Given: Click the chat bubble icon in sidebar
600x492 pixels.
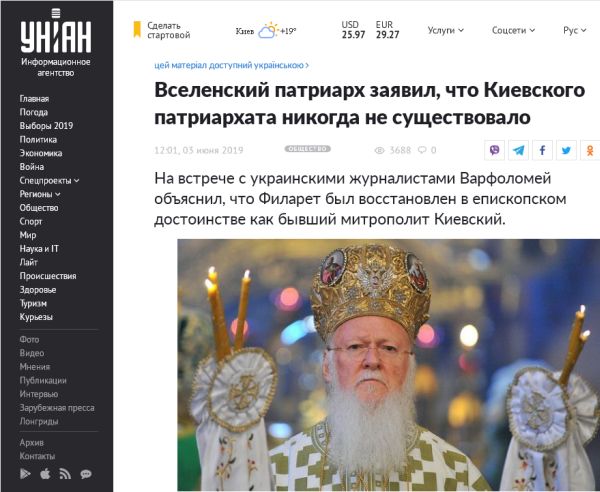Looking at the screenshot, I should 86,474.
